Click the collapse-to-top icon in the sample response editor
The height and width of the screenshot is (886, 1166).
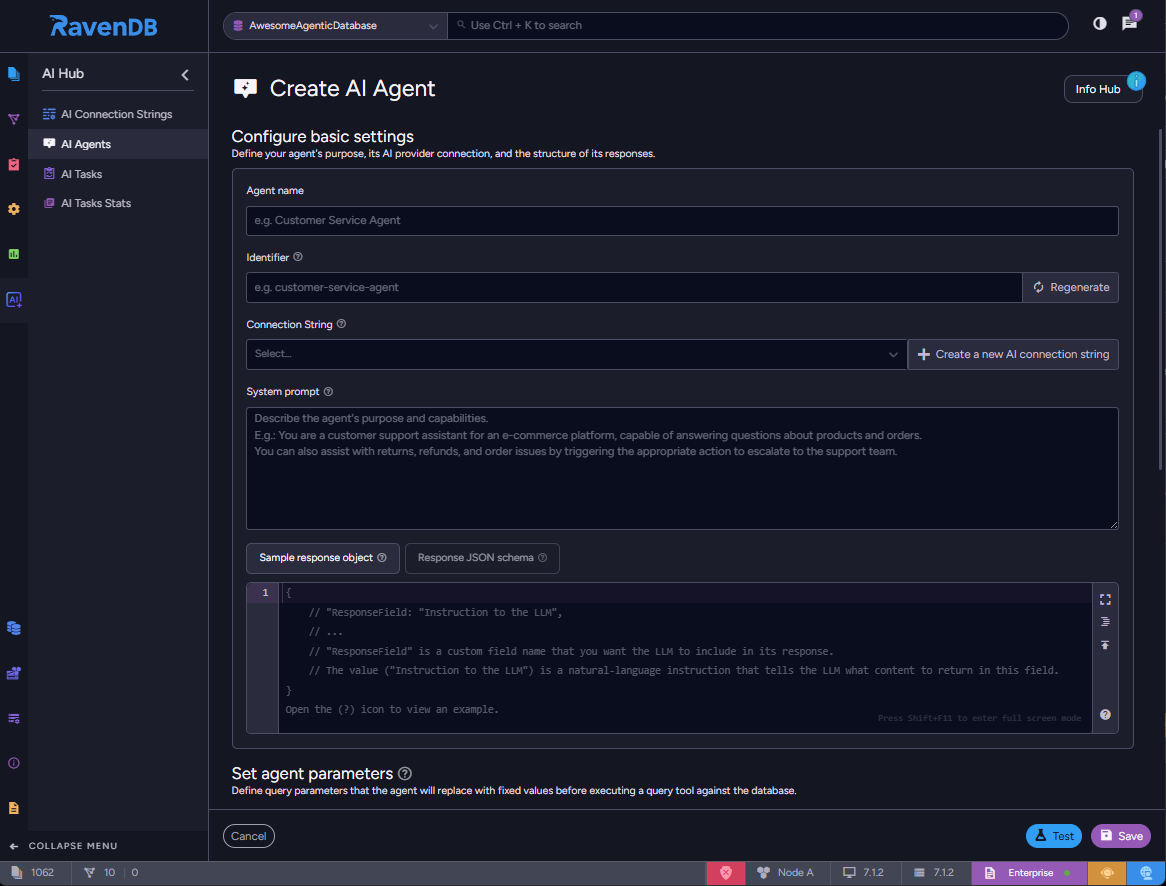click(x=1105, y=645)
